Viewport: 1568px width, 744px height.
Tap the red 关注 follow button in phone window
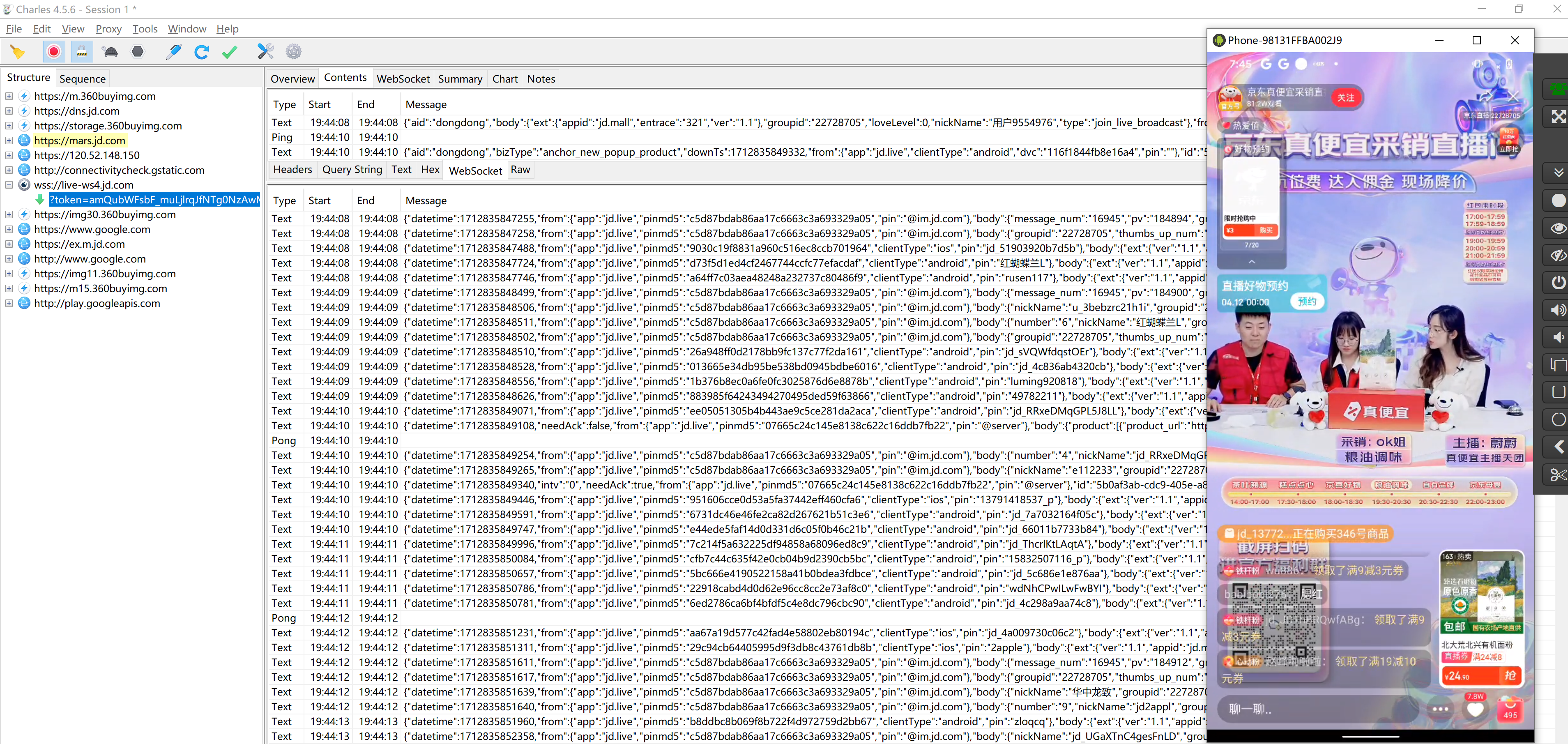(x=1346, y=97)
